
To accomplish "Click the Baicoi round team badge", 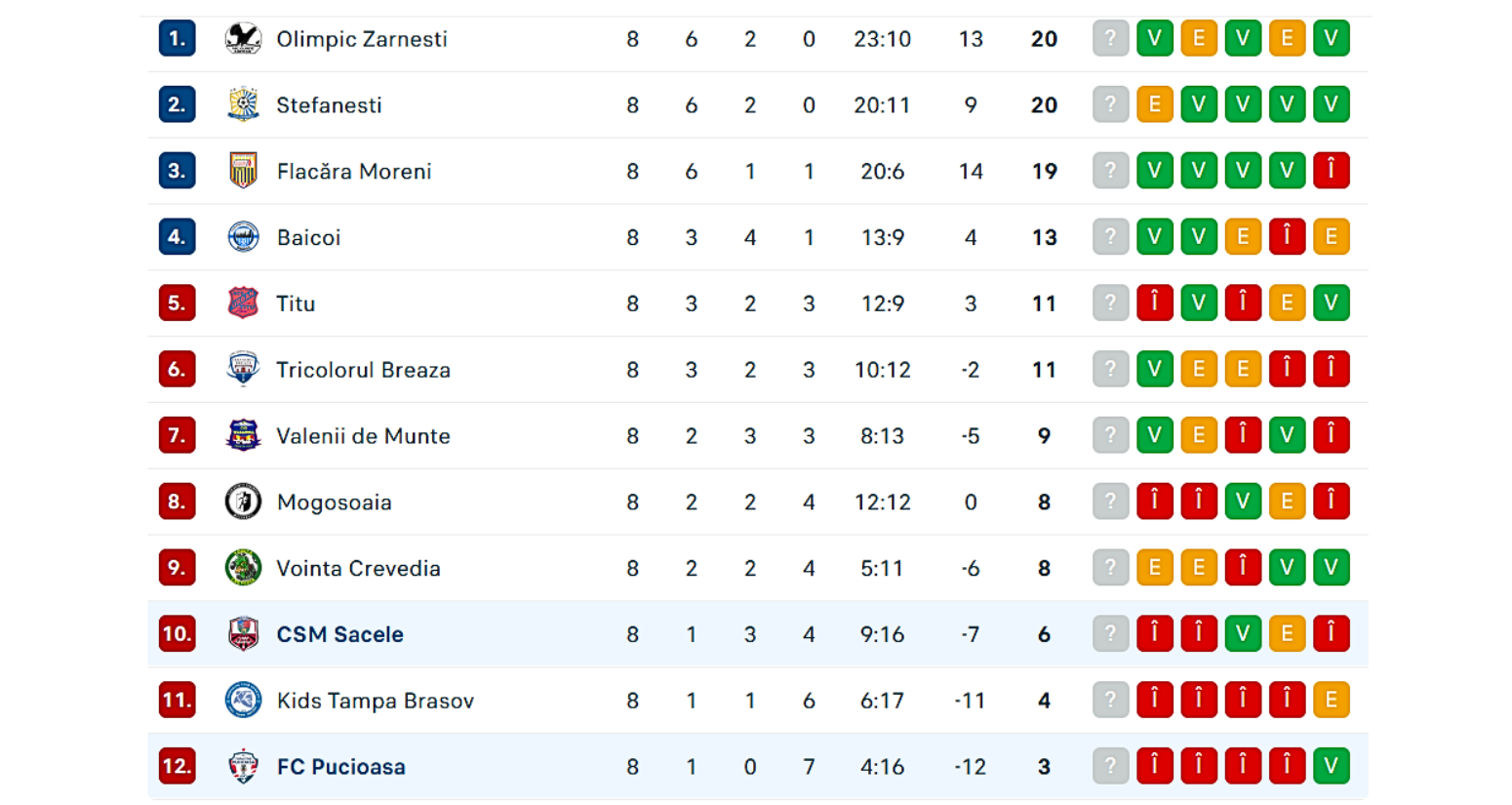I will [243, 237].
